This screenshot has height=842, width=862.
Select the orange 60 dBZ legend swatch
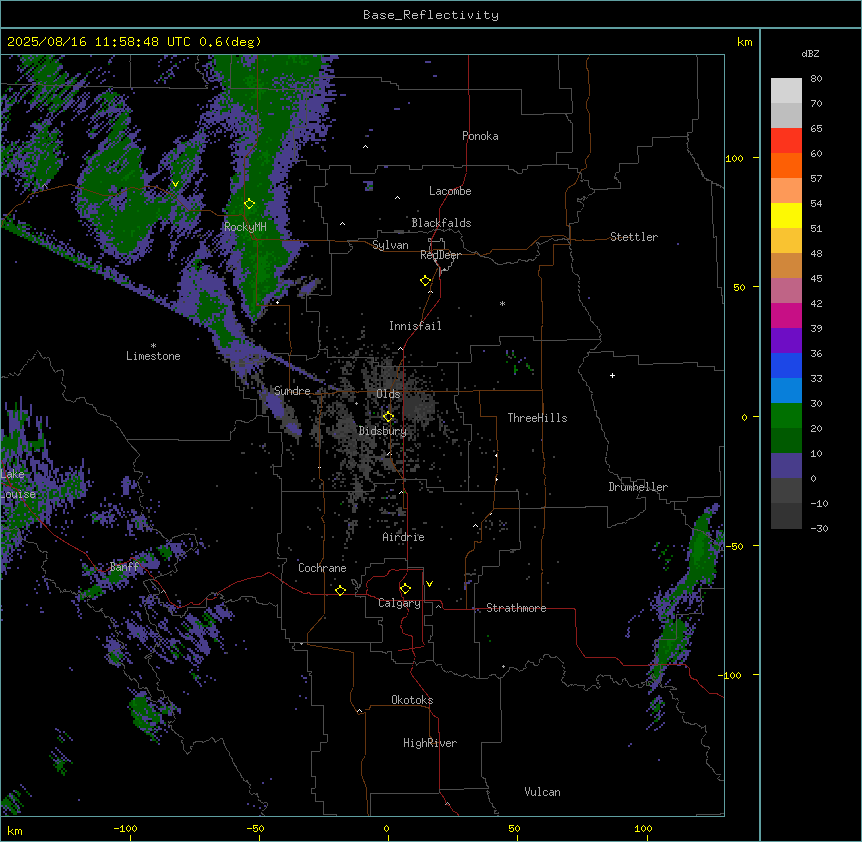pos(786,165)
